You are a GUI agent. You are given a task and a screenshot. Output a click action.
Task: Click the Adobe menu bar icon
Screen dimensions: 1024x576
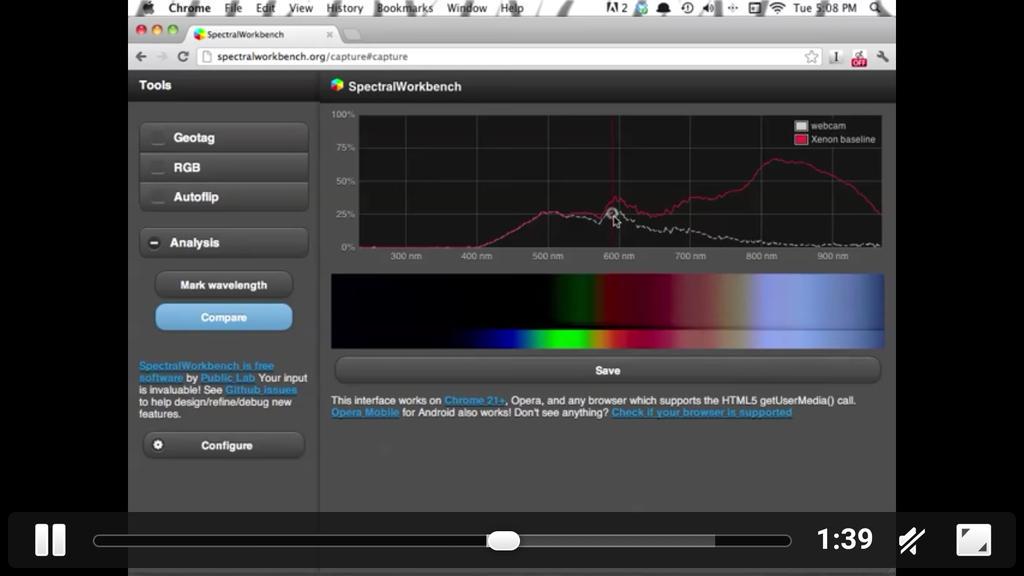tap(616, 8)
